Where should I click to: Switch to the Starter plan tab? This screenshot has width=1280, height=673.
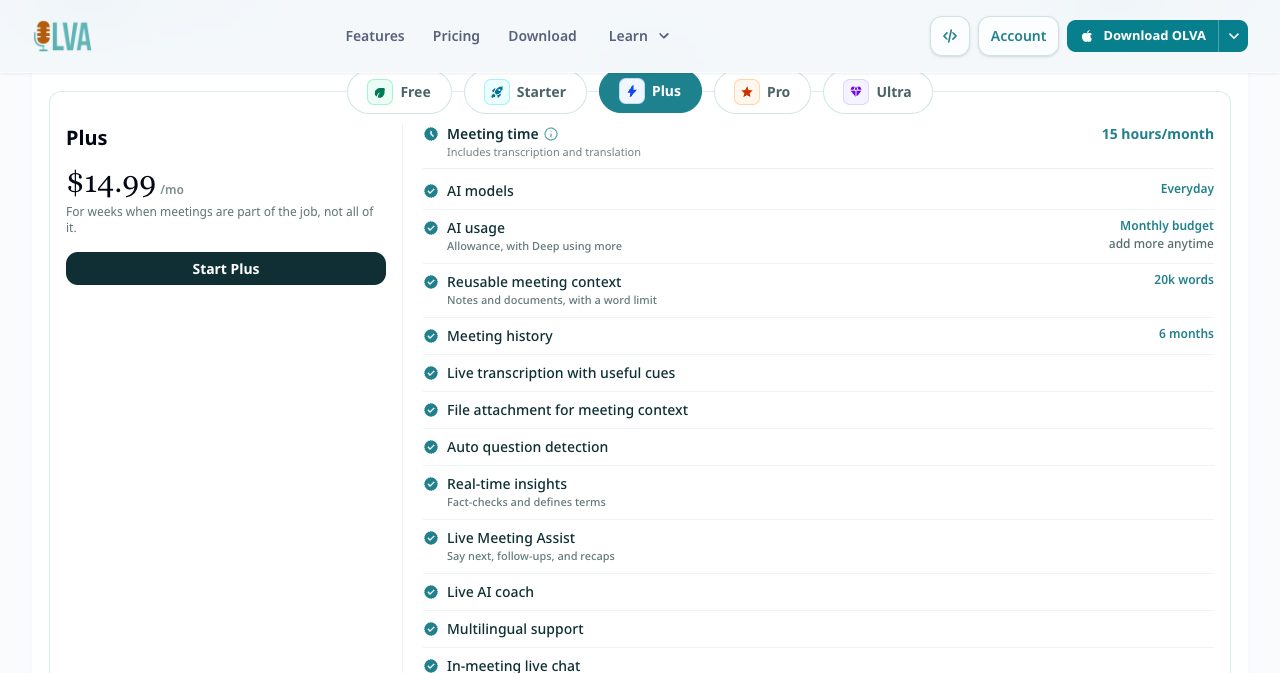click(525, 92)
